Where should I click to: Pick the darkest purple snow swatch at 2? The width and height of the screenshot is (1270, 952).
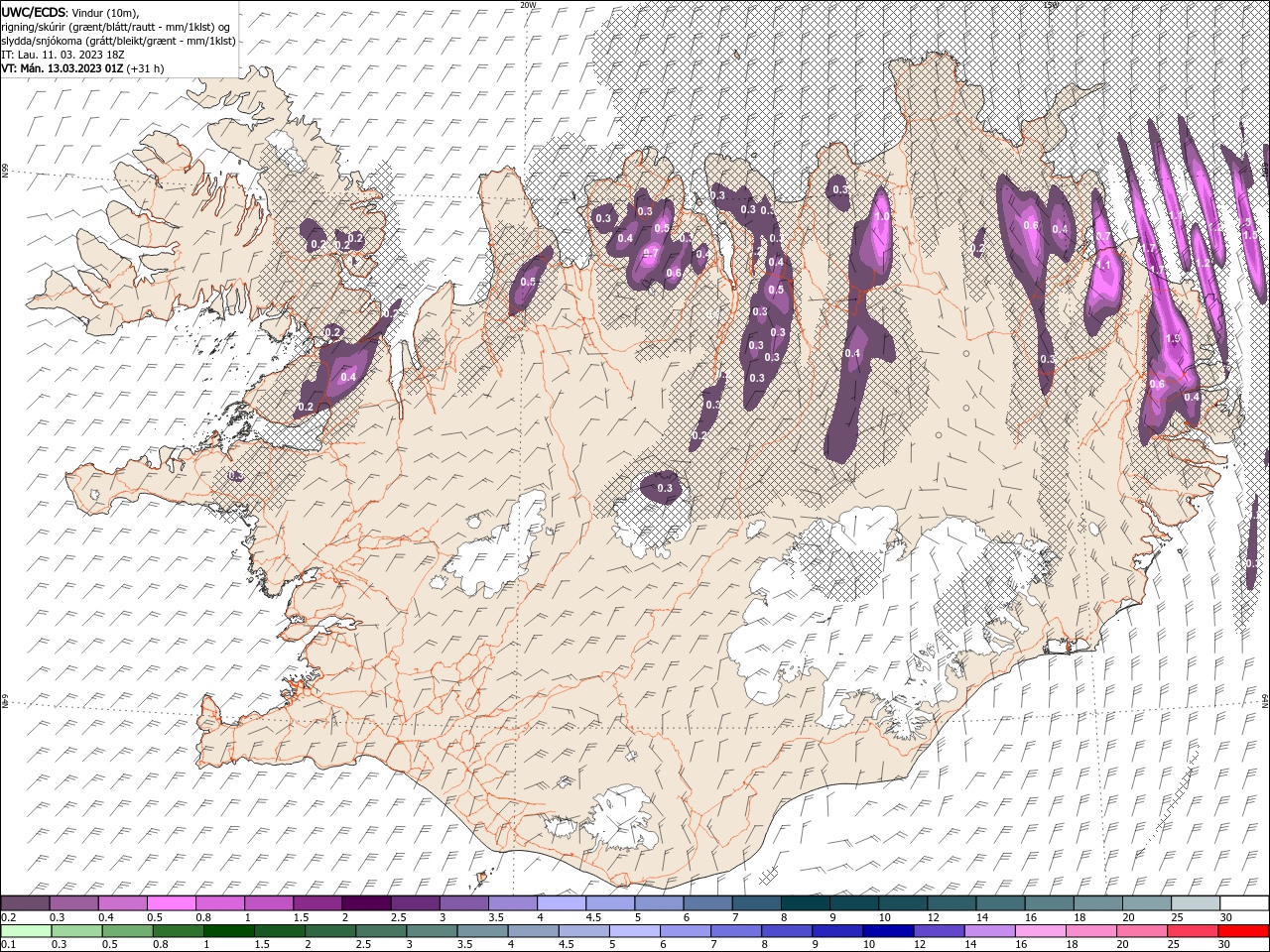(x=365, y=902)
